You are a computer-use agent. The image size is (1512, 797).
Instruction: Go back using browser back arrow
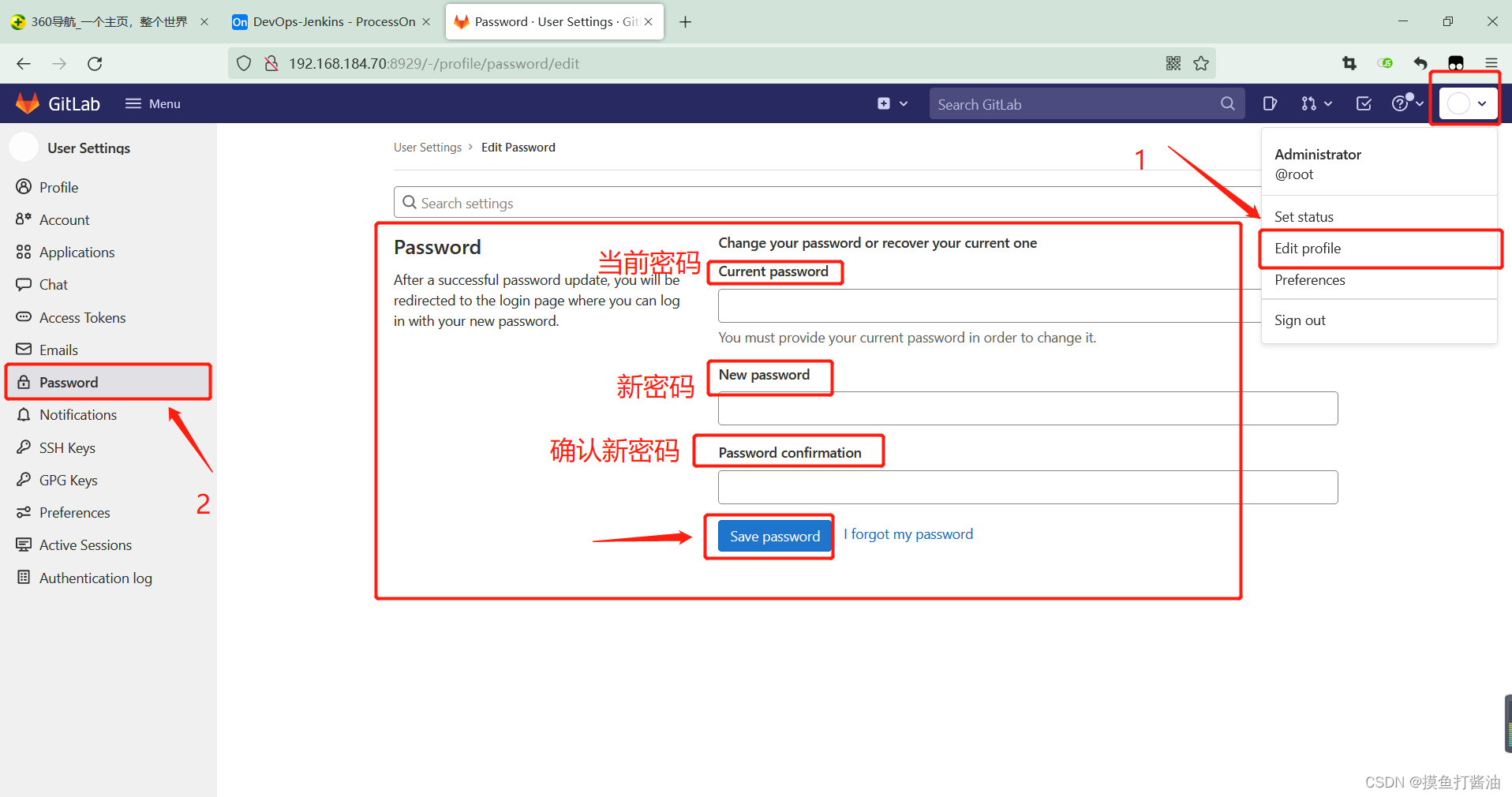24,64
